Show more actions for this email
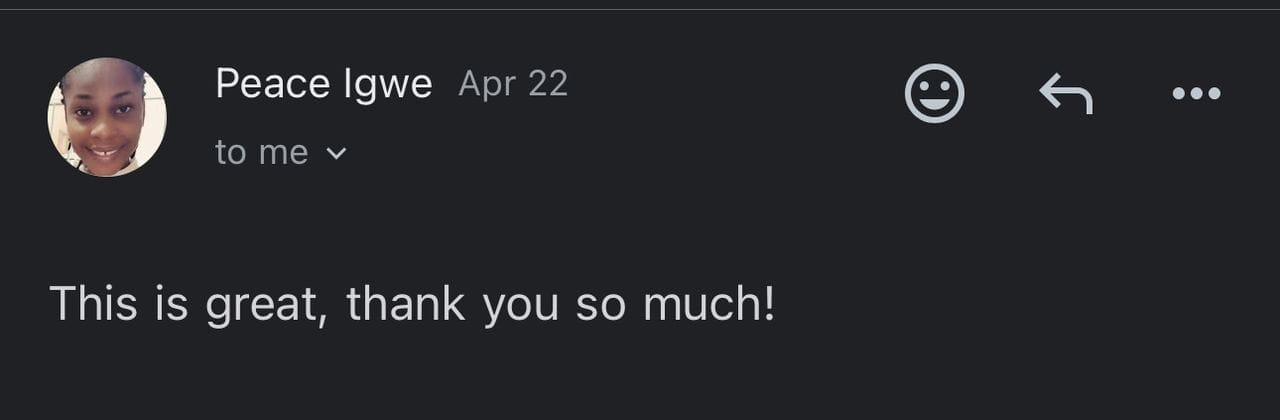1280x420 pixels. [x=1196, y=94]
